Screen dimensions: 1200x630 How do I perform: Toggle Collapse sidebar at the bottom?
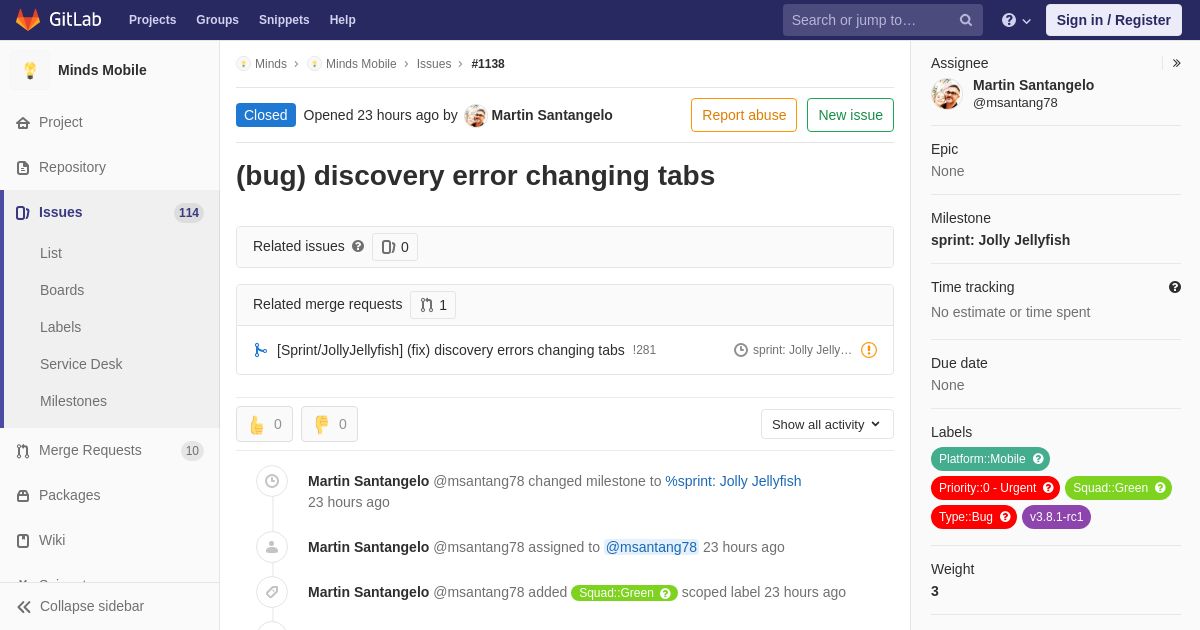coord(80,606)
